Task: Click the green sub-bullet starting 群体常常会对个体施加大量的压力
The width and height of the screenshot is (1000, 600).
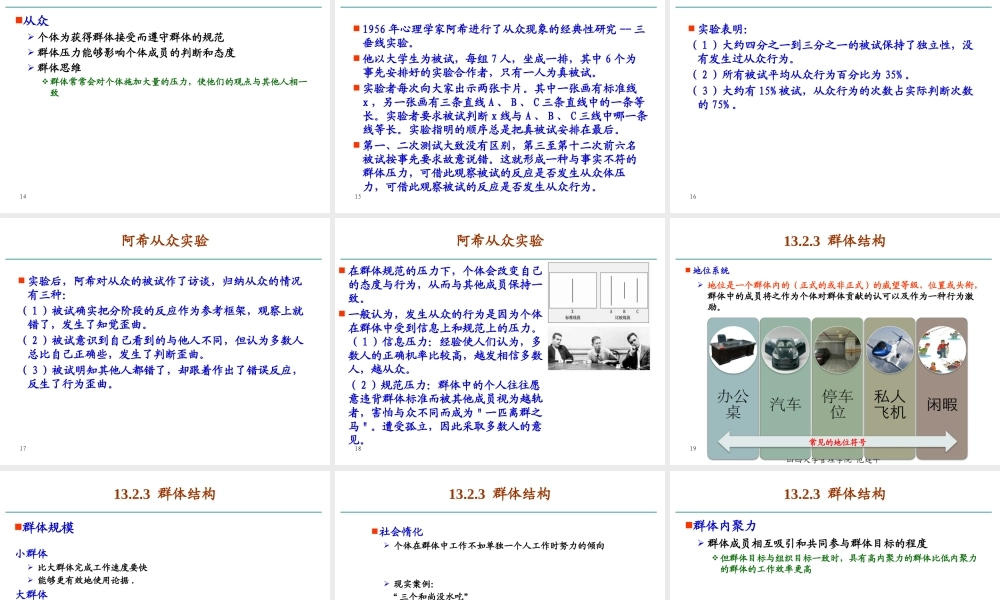Action: click(179, 87)
